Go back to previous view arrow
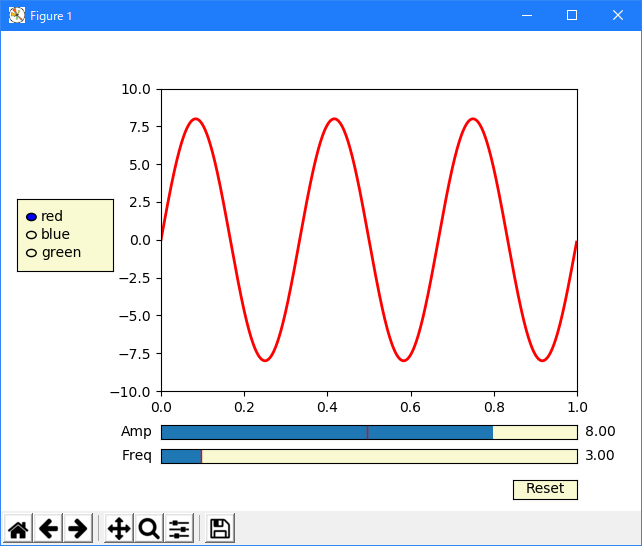 48,529
